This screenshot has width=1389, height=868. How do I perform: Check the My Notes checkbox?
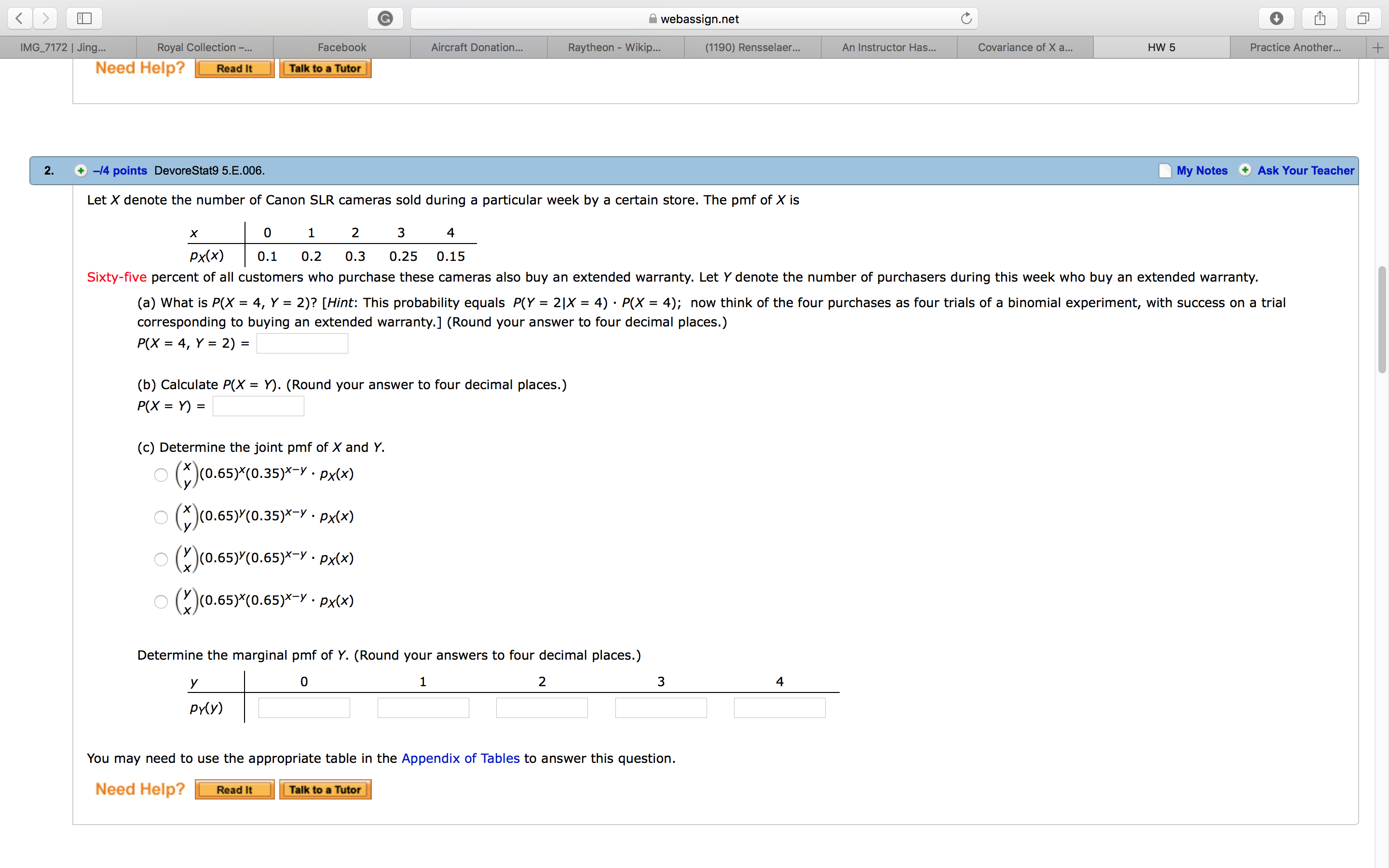pyautogui.click(x=1165, y=171)
